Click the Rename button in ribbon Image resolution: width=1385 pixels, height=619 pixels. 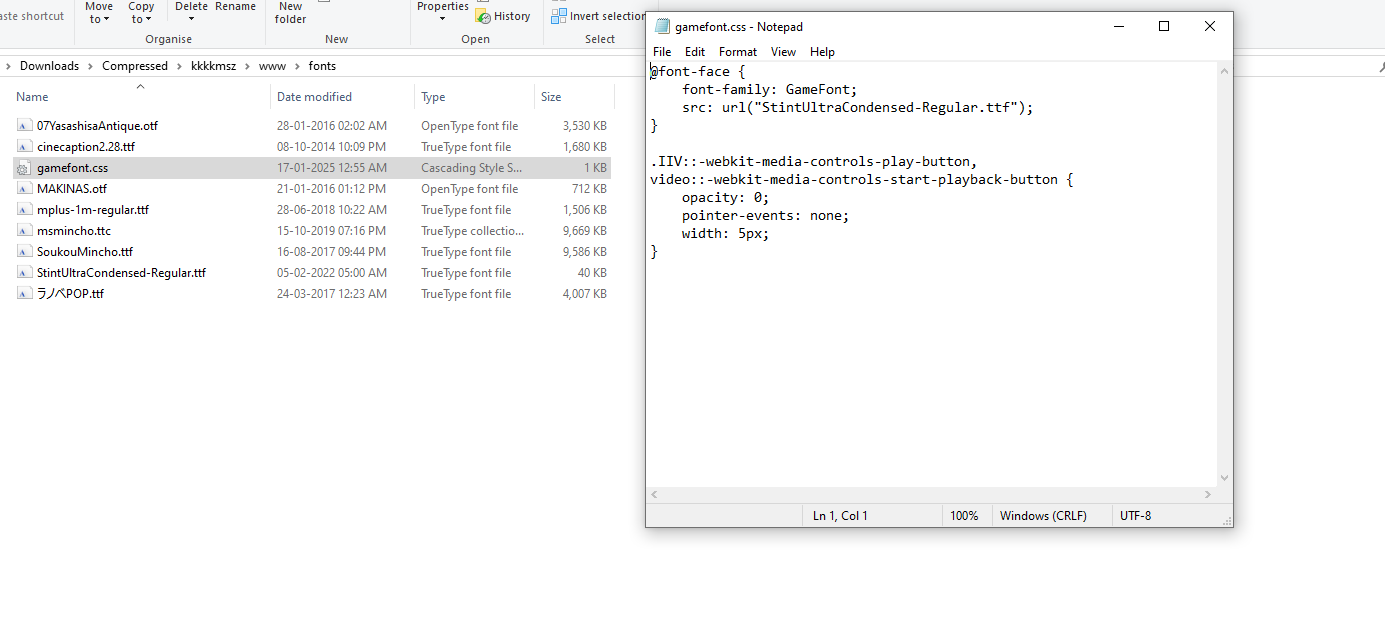(235, 7)
